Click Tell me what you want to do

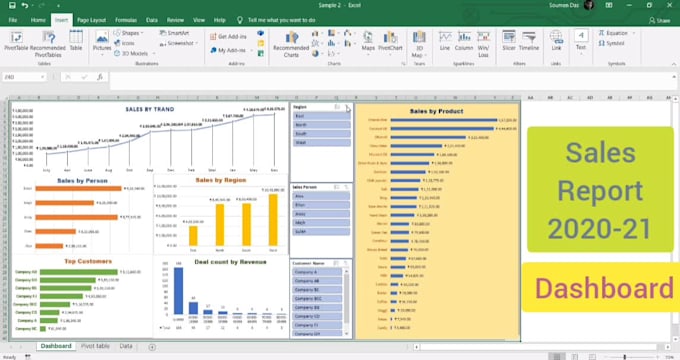pos(281,20)
